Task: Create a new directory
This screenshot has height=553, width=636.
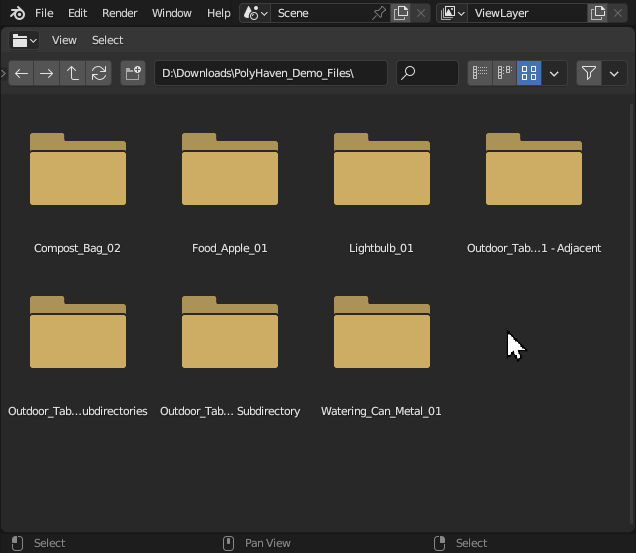Action: (x=133, y=73)
